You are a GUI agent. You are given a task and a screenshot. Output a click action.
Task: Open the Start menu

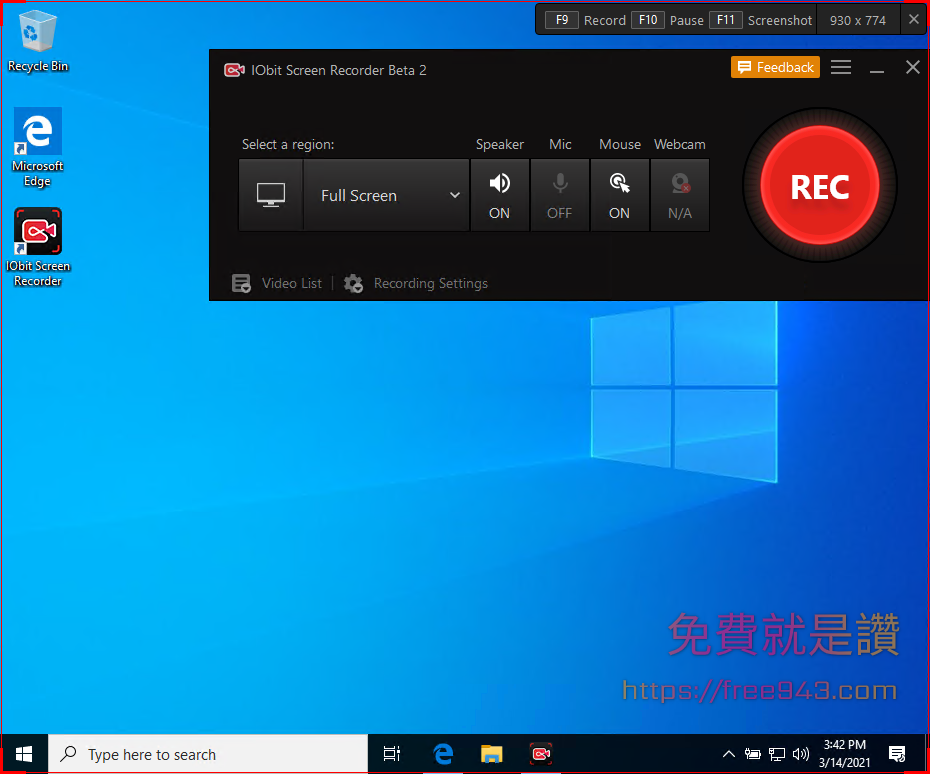pos(22,753)
